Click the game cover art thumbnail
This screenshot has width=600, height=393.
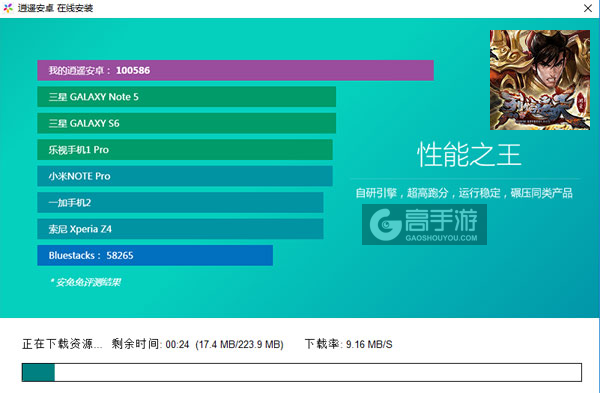[x=540, y=80]
